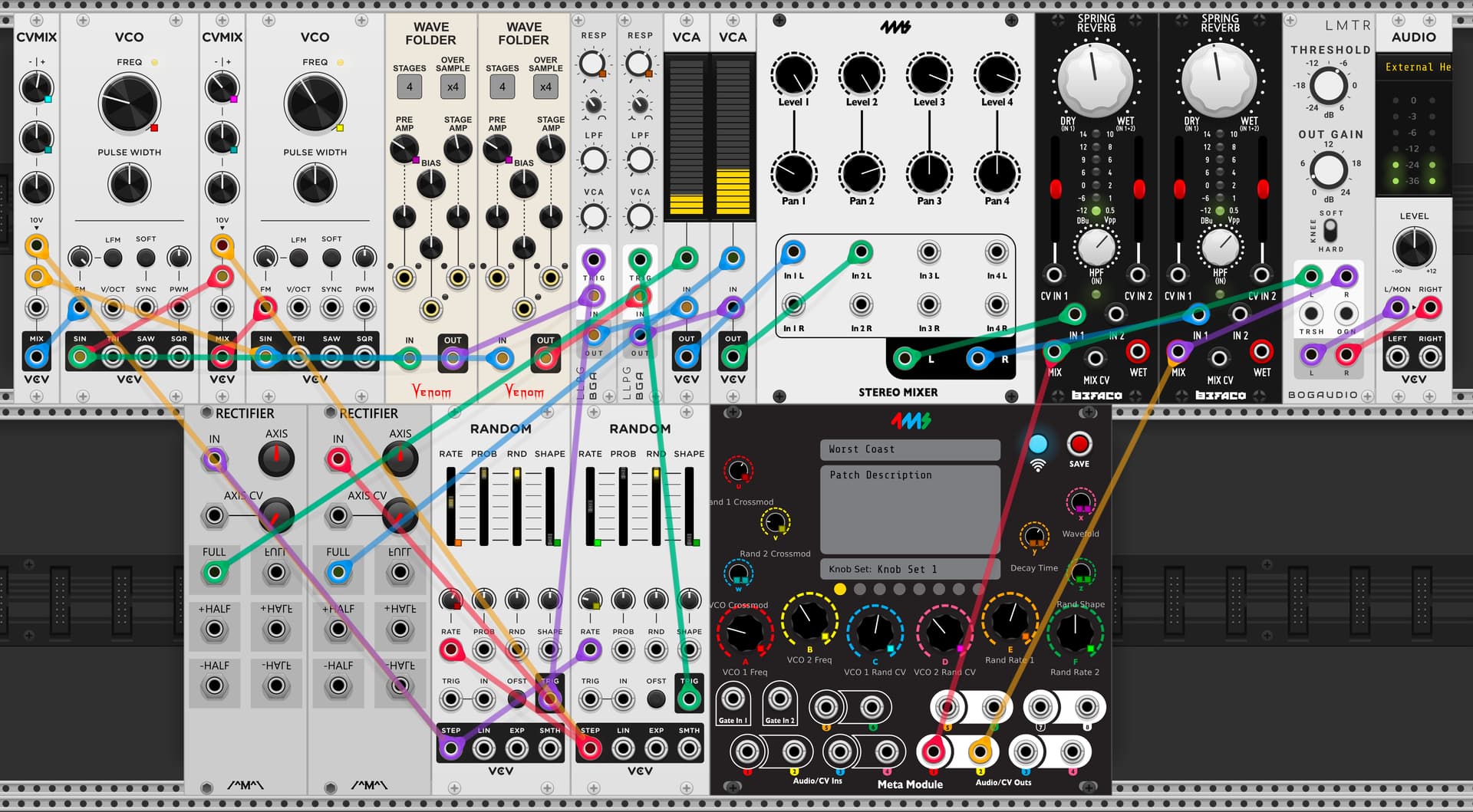Toggle the OFST button on the right Random module
The width and height of the screenshot is (1473, 812).
click(x=656, y=699)
